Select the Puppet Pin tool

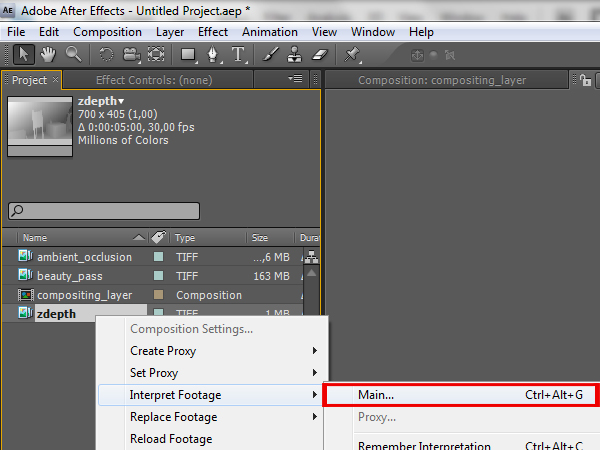353,54
